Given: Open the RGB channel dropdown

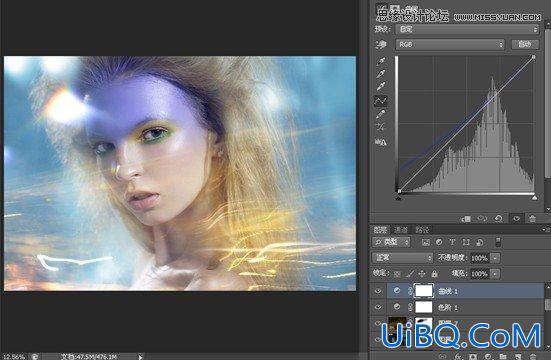Looking at the screenshot, I should 450,44.
